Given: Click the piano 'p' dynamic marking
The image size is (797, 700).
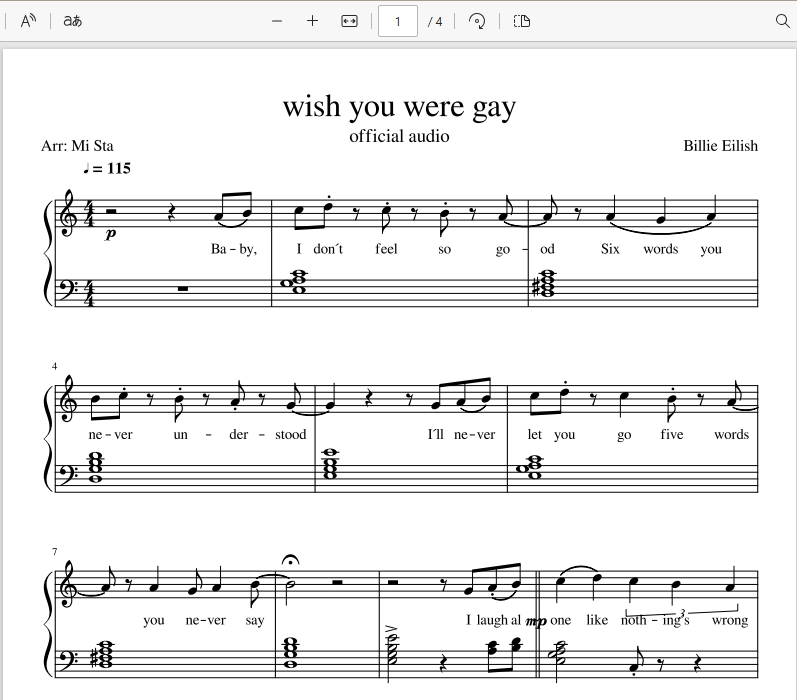Looking at the screenshot, I should pyautogui.click(x=111, y=233).
